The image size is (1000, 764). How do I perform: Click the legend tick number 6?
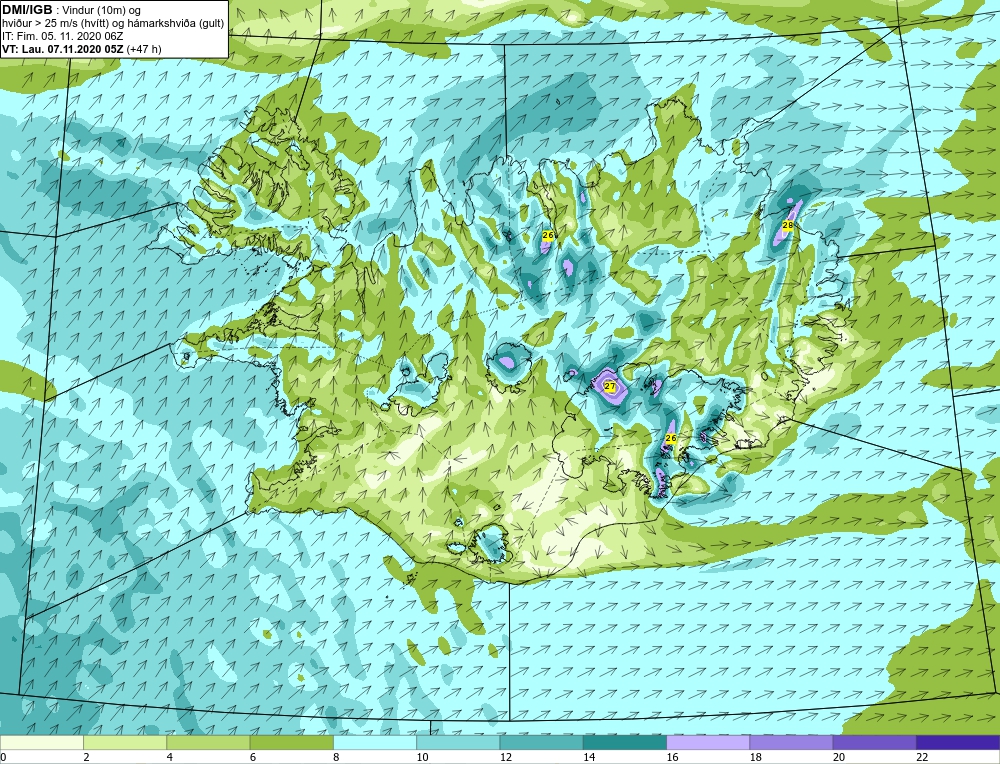pyautogui.click(x=253, y=757)
